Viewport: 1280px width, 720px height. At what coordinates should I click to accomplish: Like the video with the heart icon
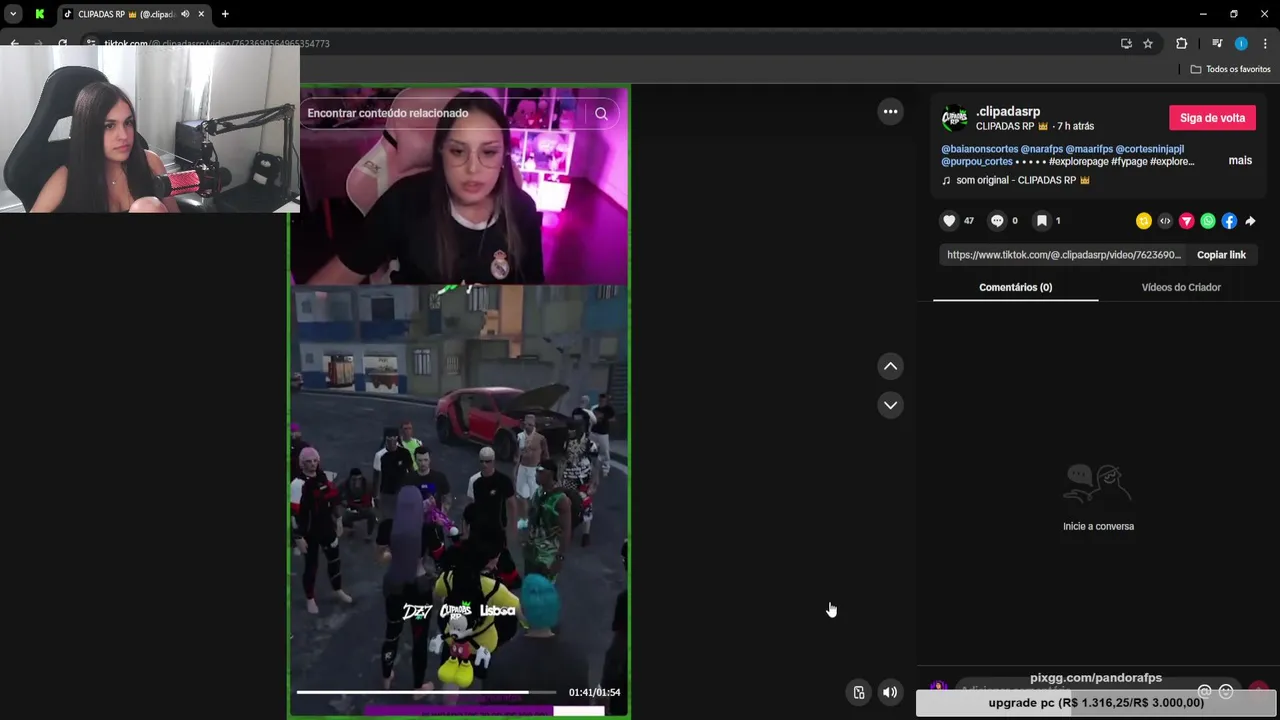pyautogui.click(x=949, y=221)
